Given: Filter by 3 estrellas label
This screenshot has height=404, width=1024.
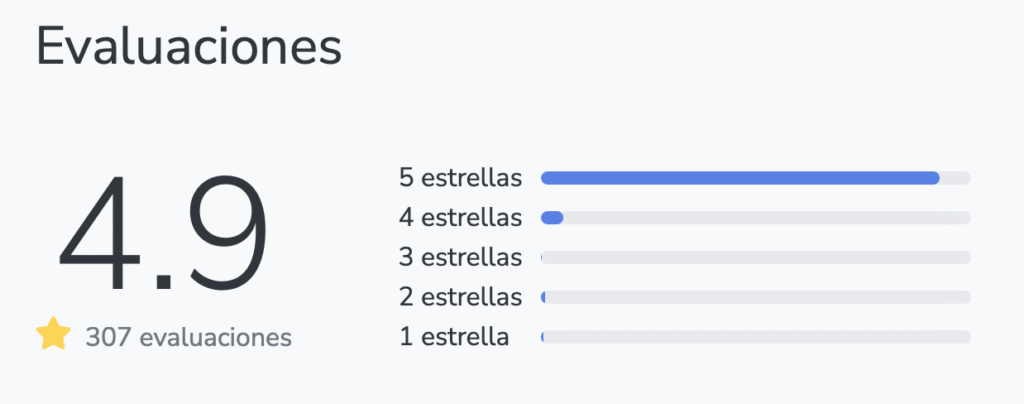Looking at the screenshot, I should [460, 257].
